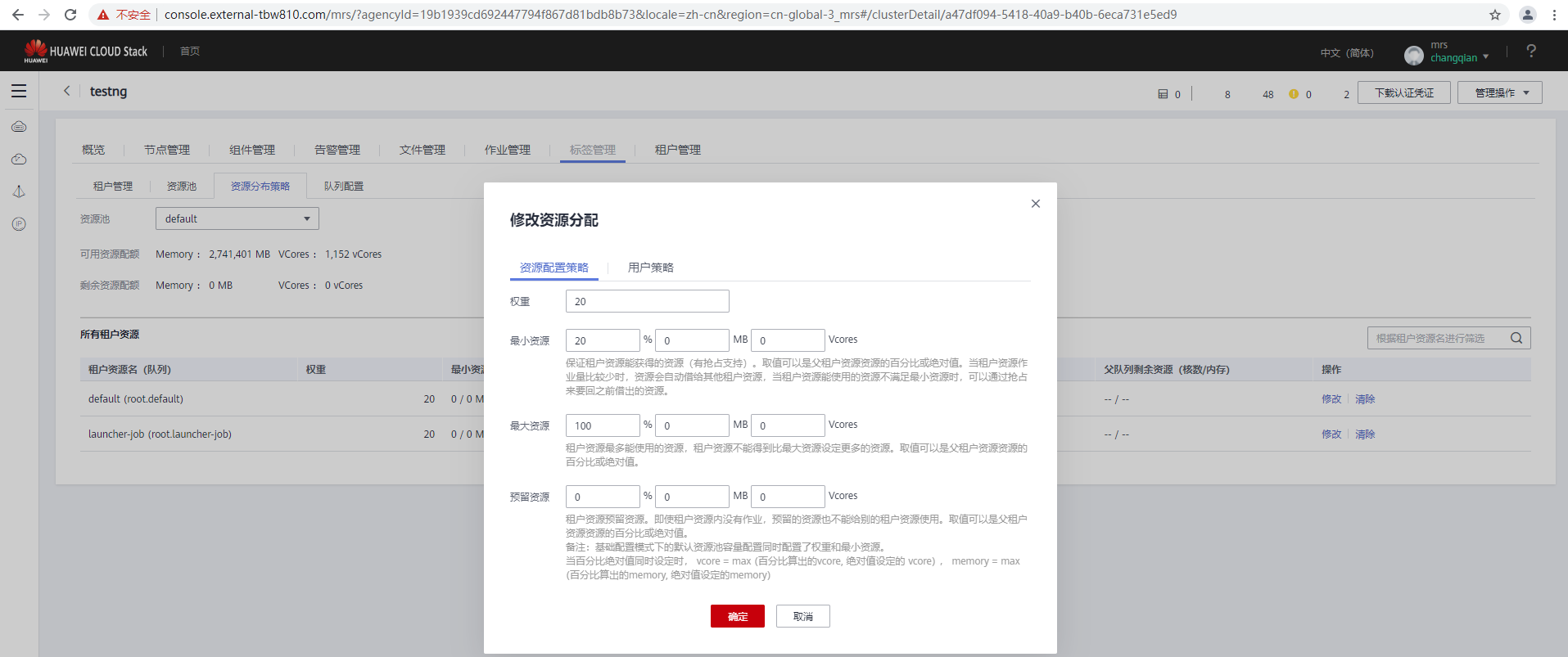Open the cloud server icon in the sidebar
Screen dimensions: 1568x657
point(19,127)
